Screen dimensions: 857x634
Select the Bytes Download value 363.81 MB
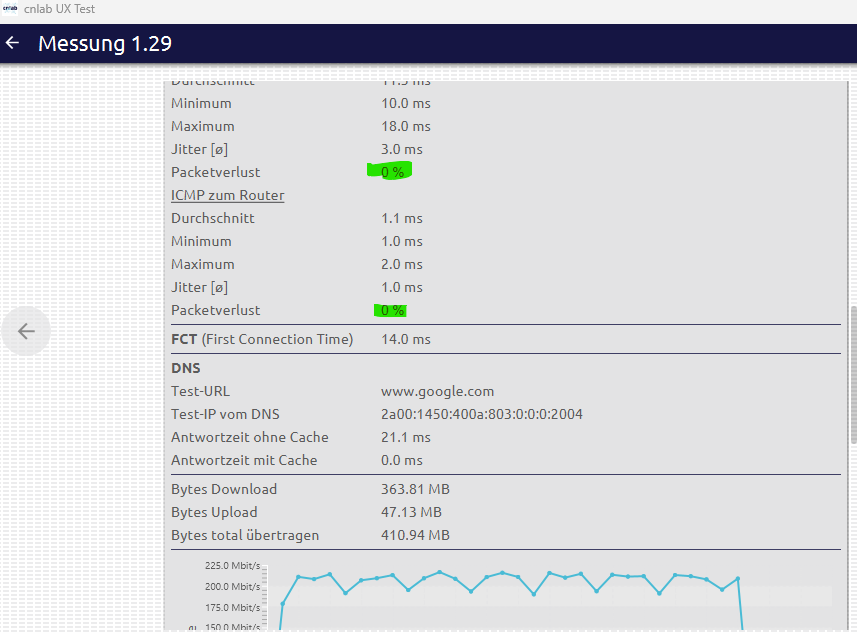point(413,489)
